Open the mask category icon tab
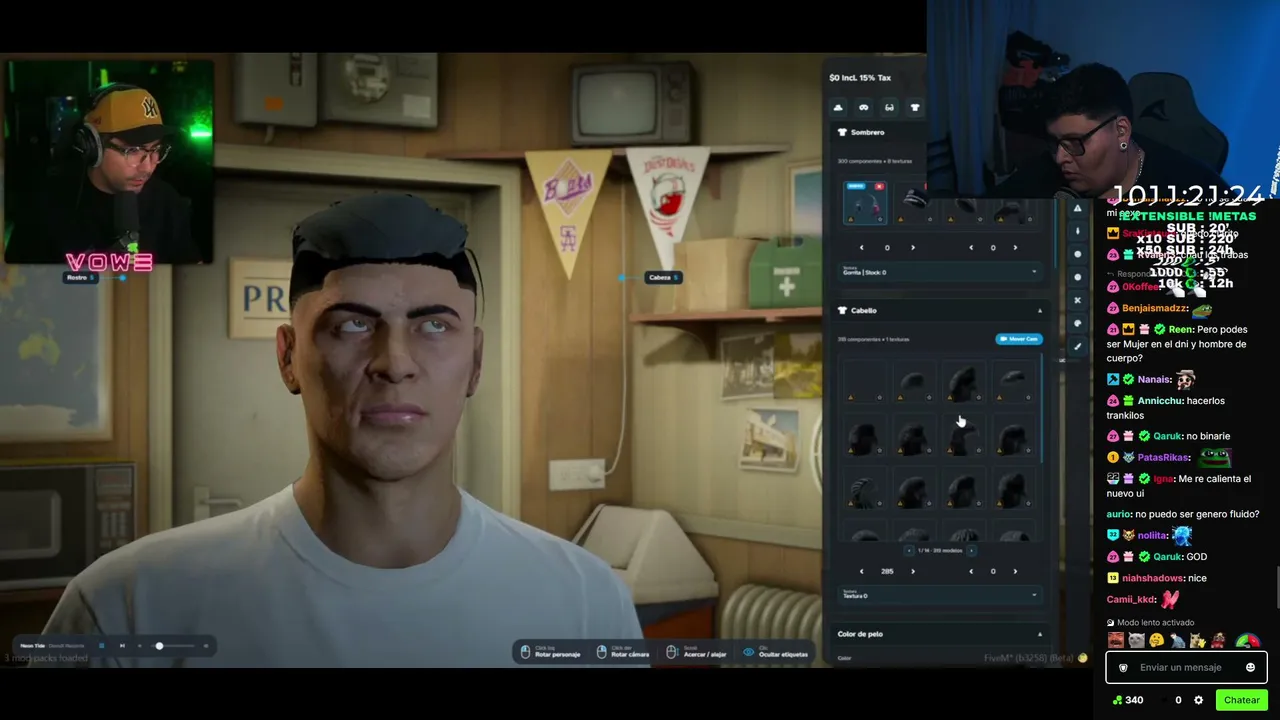Viewport: 1280px width, 720px height. click(x=864, y=107)
